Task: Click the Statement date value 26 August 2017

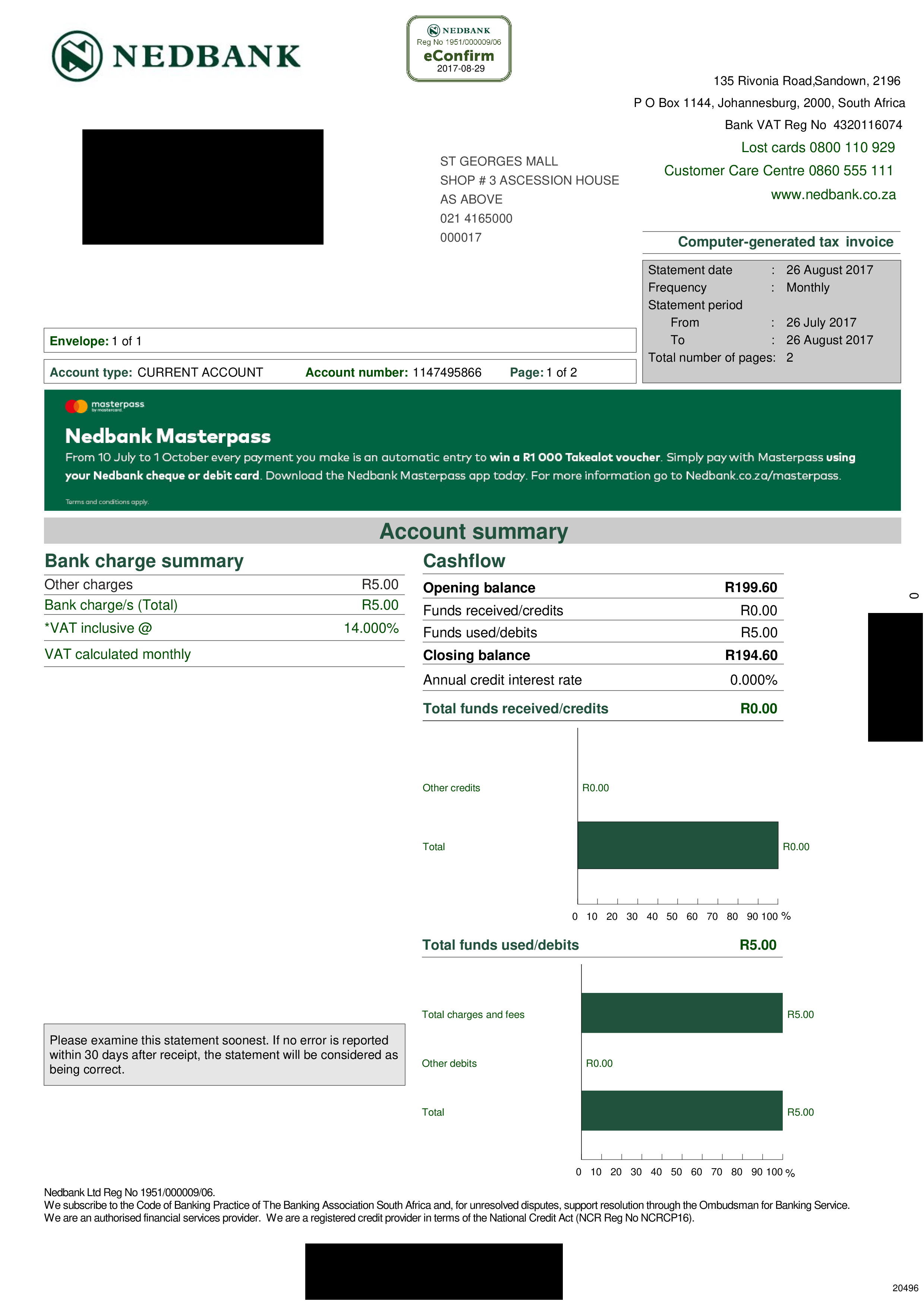Action: [x=829, y=270]
